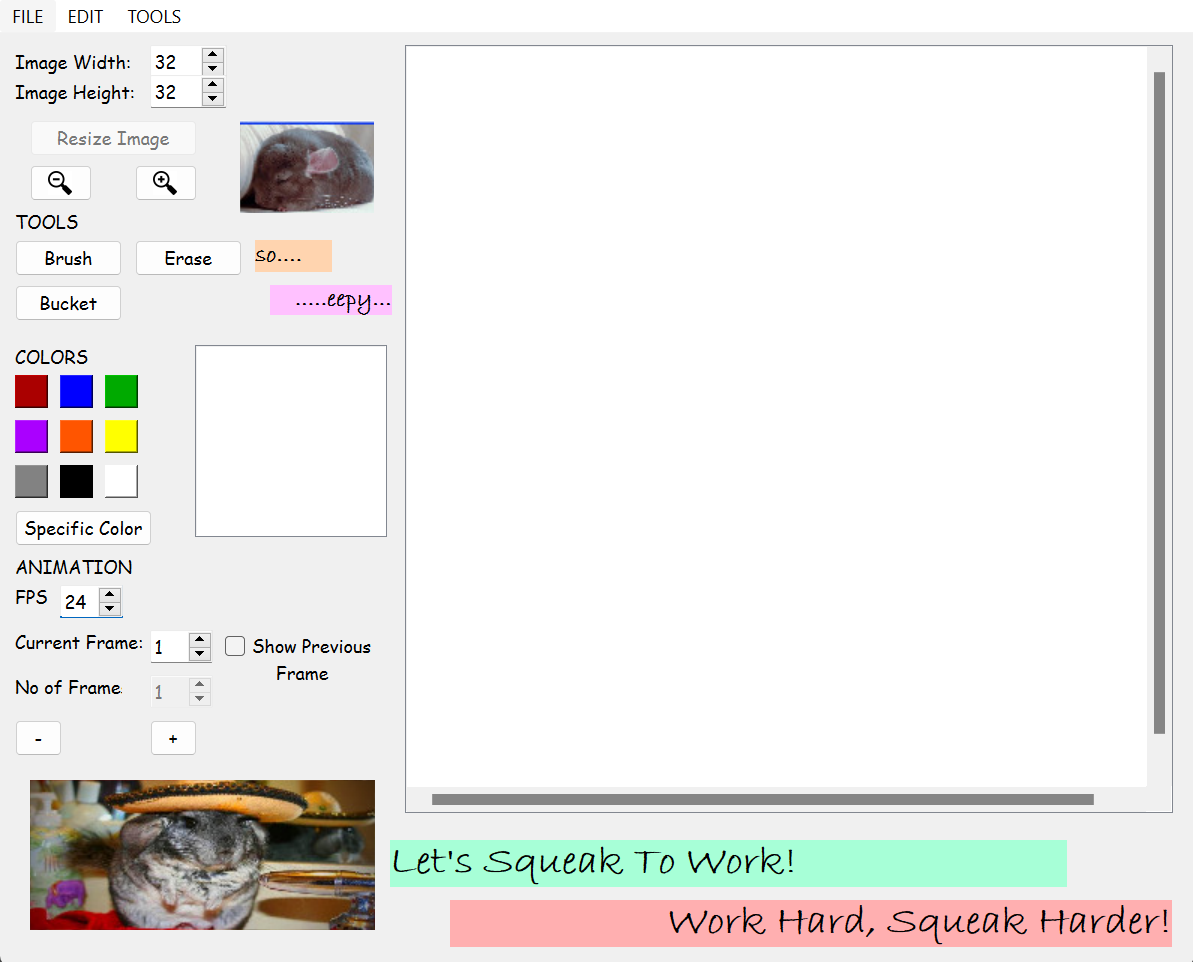Select the purple color swatch
This screenshot has width=1193, height=962.
tap(32, 436)
